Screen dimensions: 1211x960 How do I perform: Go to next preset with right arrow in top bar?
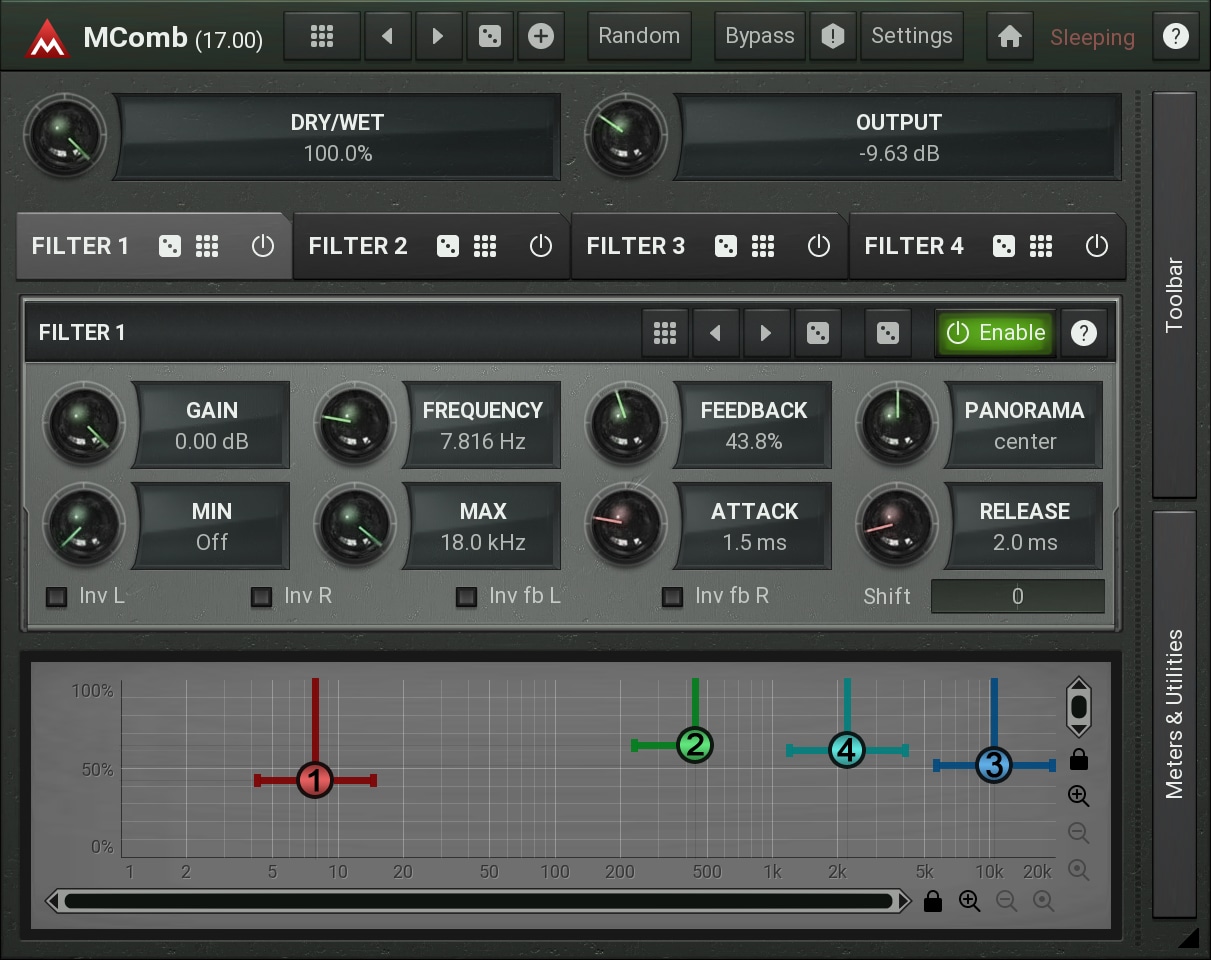[x=437, y=37]
